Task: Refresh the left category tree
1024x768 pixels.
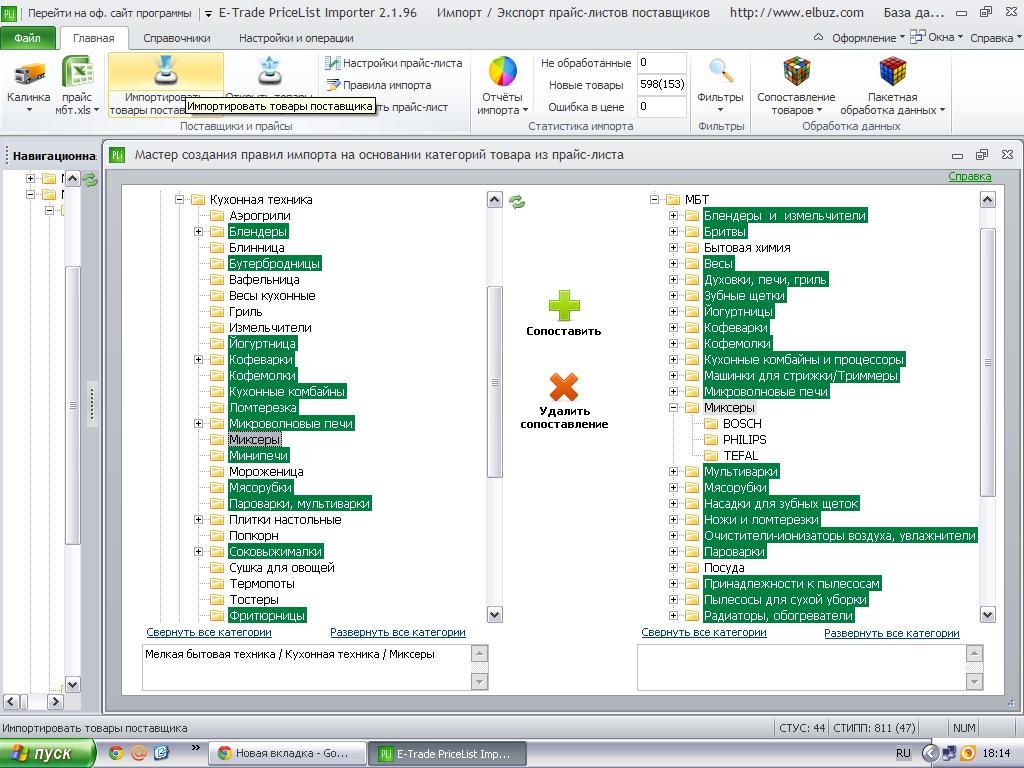Action: [517, 202]
